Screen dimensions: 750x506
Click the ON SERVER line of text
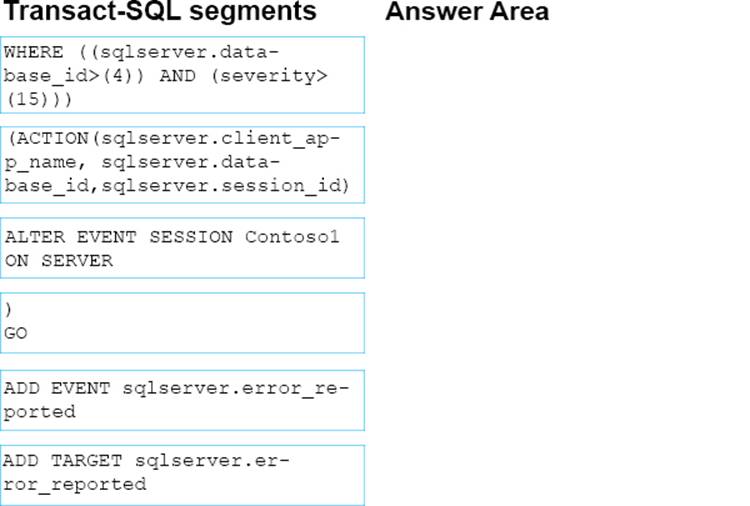coord(59,260)
